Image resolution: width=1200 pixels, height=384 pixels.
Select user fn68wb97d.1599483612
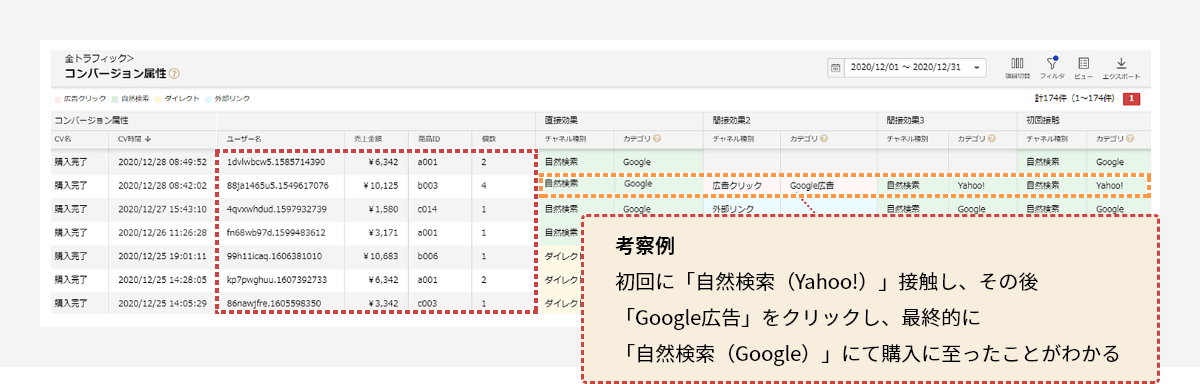coord(276,232)
